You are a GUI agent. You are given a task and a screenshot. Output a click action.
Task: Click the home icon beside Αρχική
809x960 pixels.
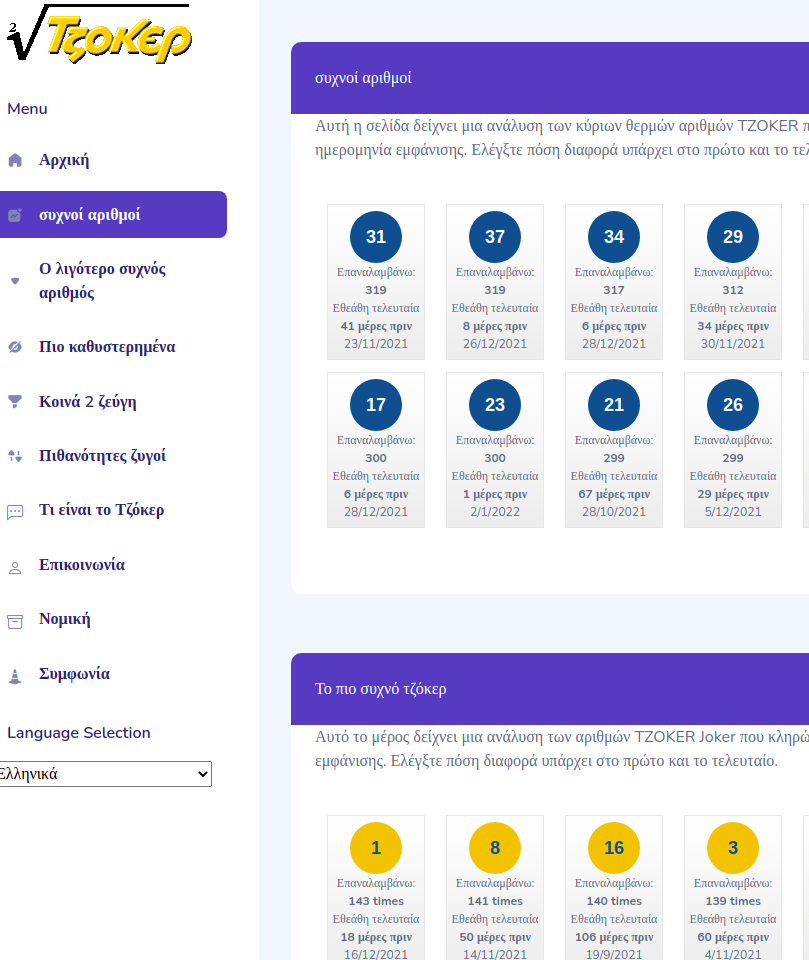point(15,160)
